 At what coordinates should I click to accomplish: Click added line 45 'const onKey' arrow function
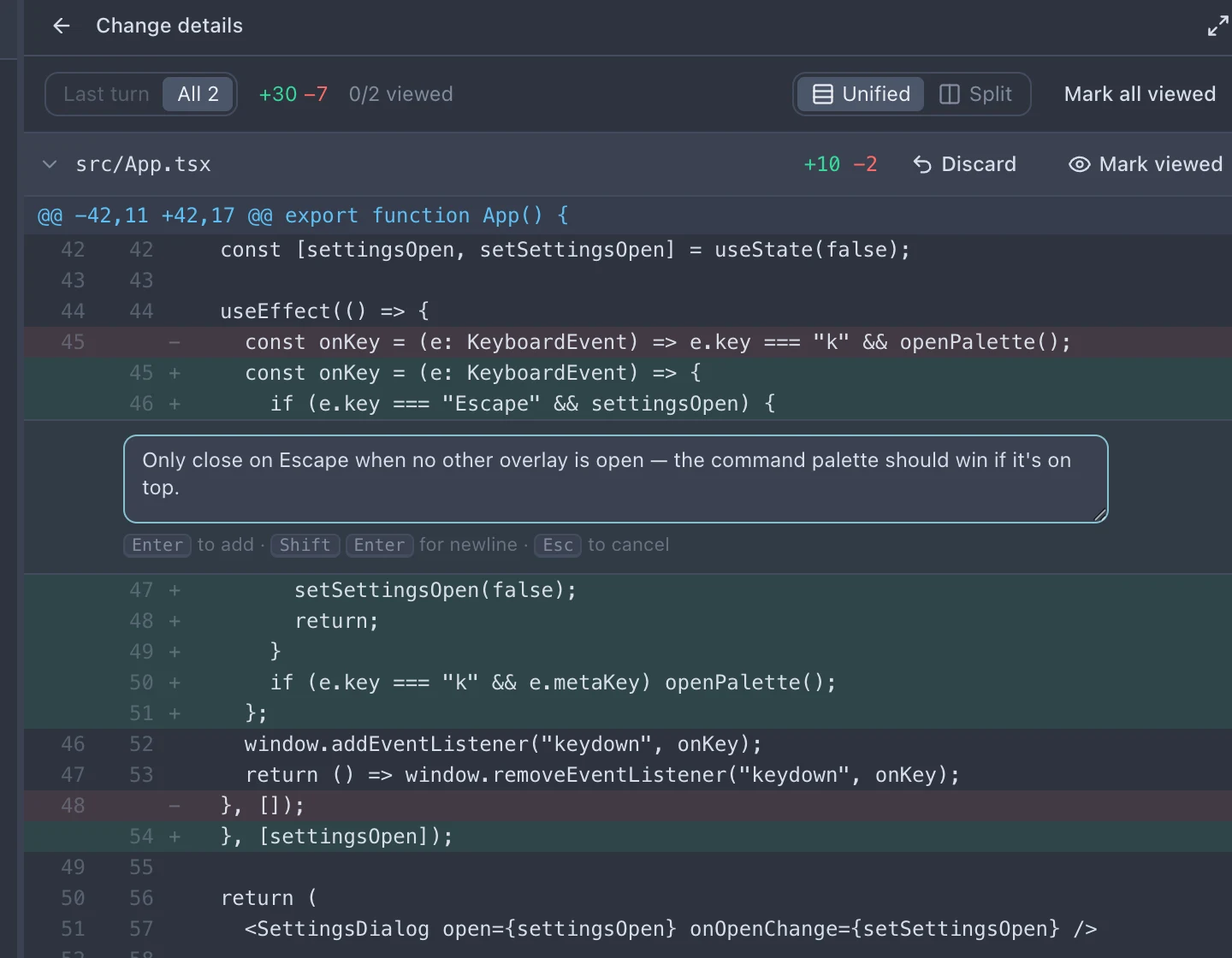pos(628,373)
